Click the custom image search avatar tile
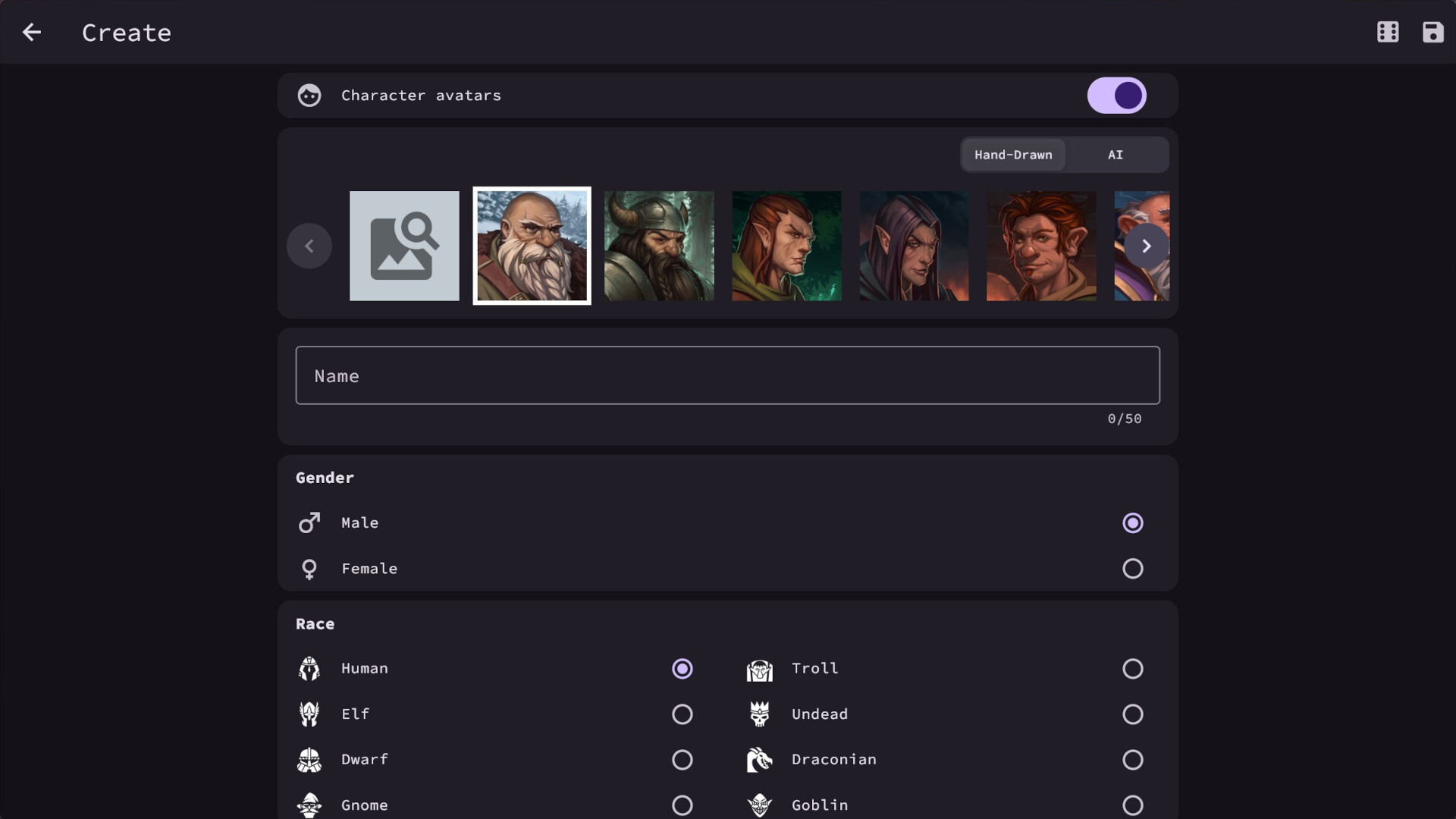Screen dimensions: 1456x819 pyautogui.click(x=404, y=246)
